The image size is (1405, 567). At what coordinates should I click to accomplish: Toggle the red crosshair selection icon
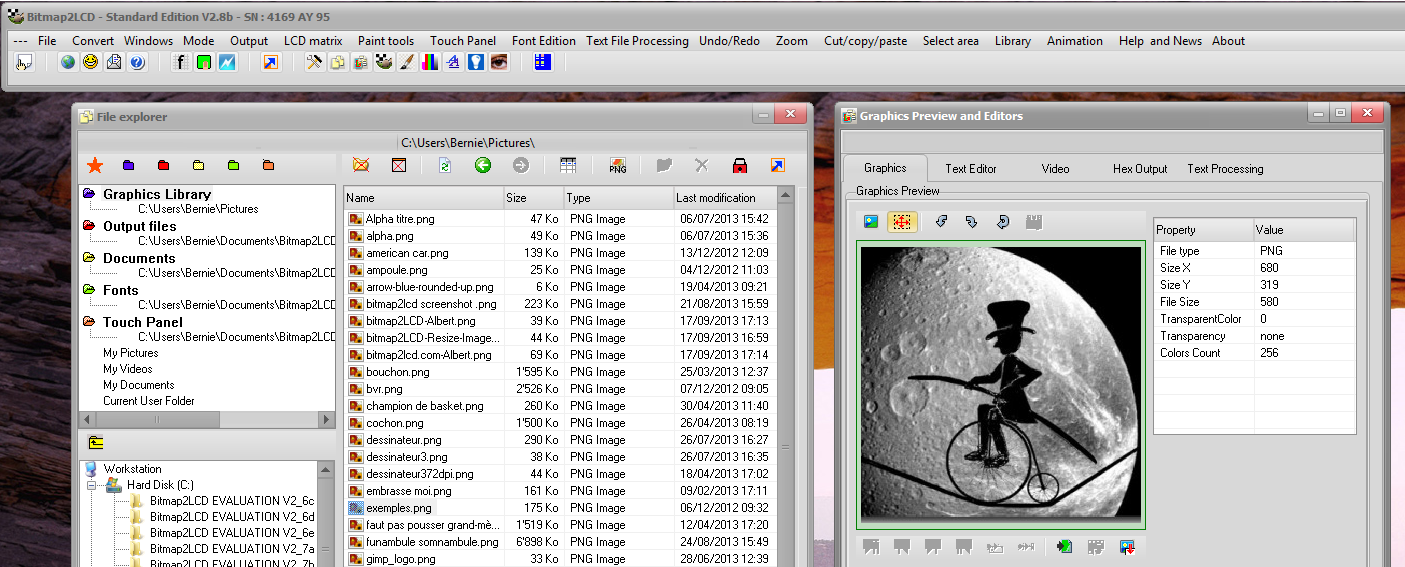(x=902, y=221)
